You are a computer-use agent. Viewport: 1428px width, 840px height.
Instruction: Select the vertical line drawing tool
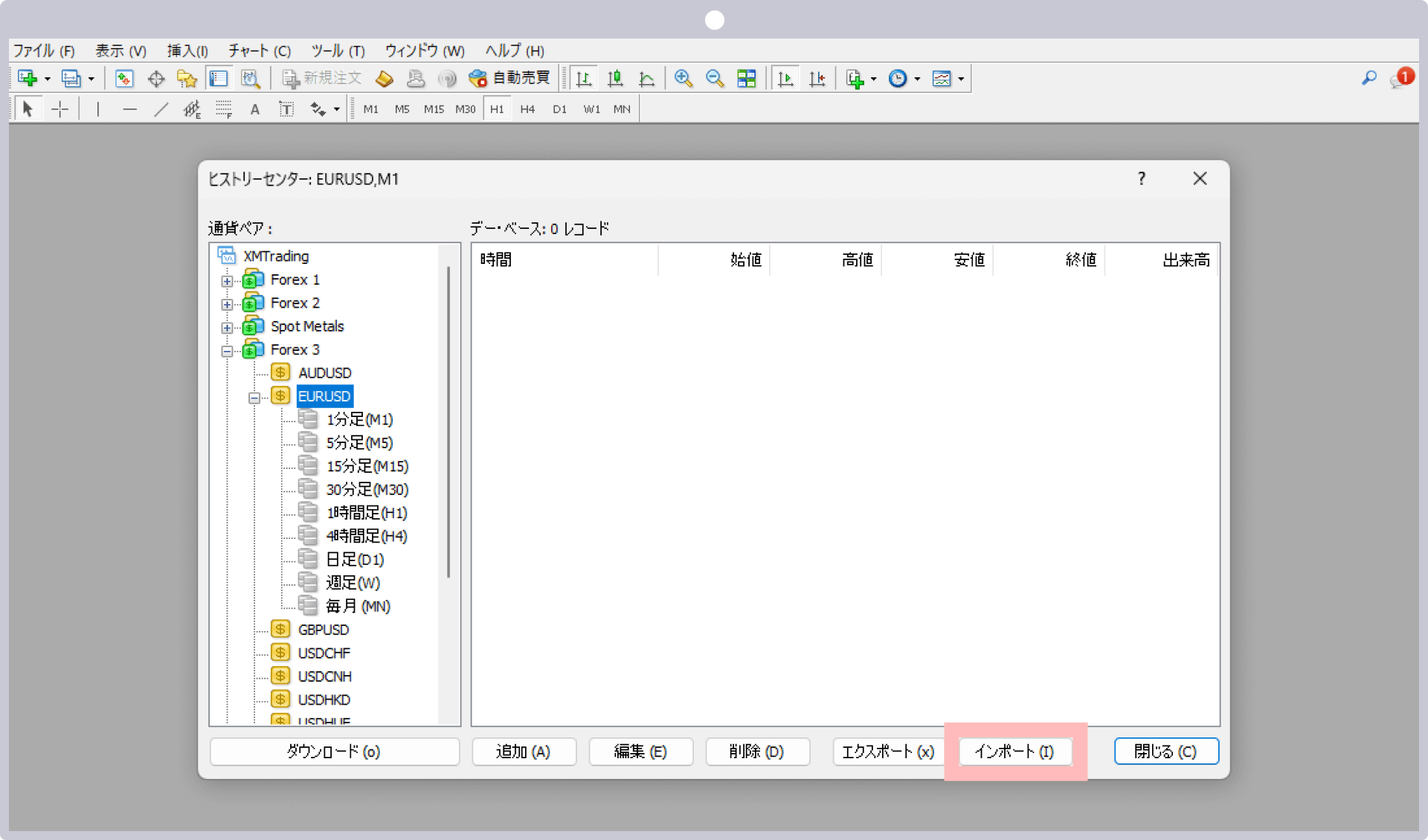click(97, 109)
